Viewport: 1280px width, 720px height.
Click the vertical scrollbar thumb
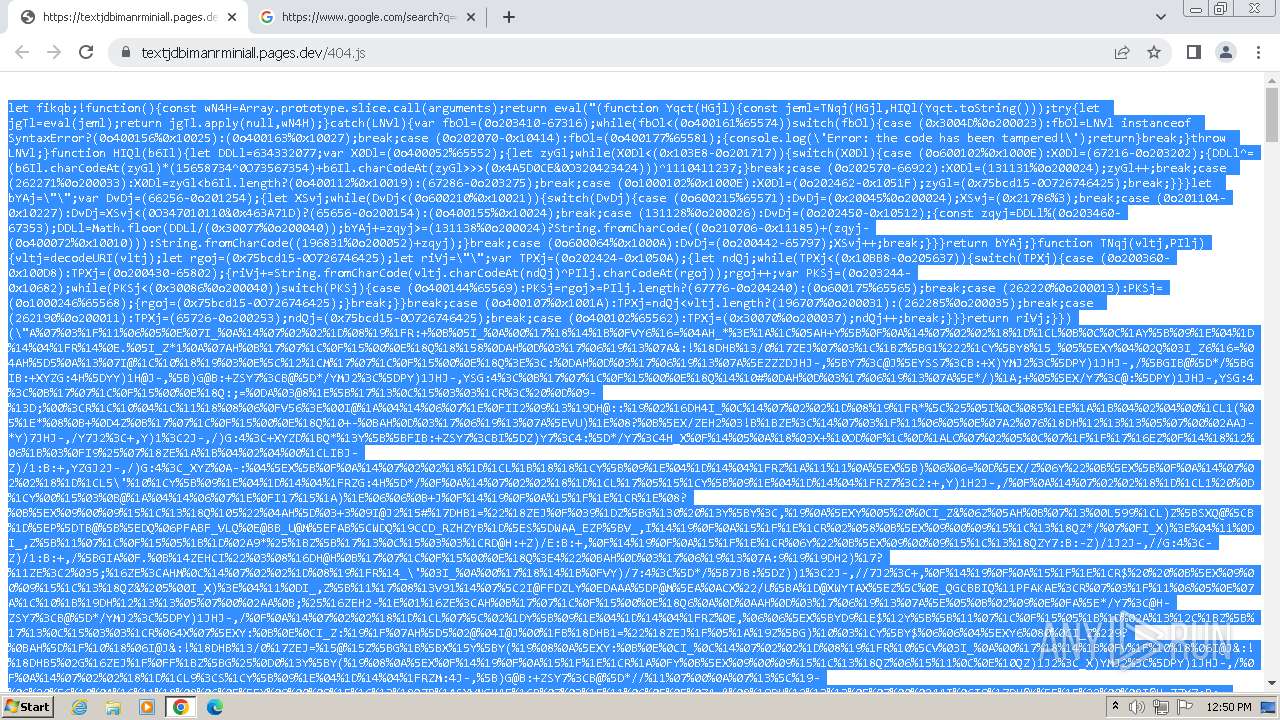pyautogui.click(x=1271, y=113)
